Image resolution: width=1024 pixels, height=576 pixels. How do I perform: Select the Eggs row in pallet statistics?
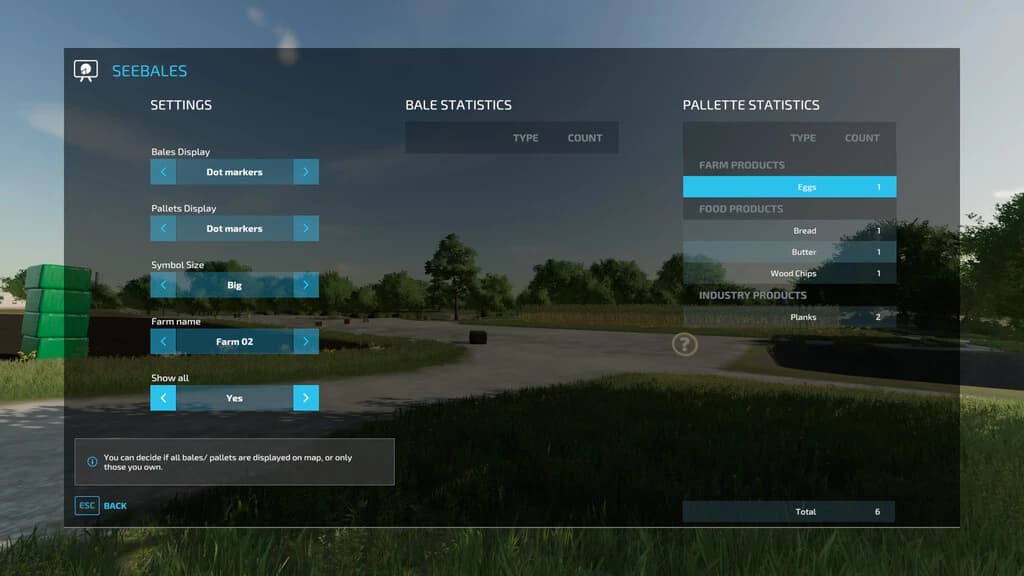click(x=789, y=187)
